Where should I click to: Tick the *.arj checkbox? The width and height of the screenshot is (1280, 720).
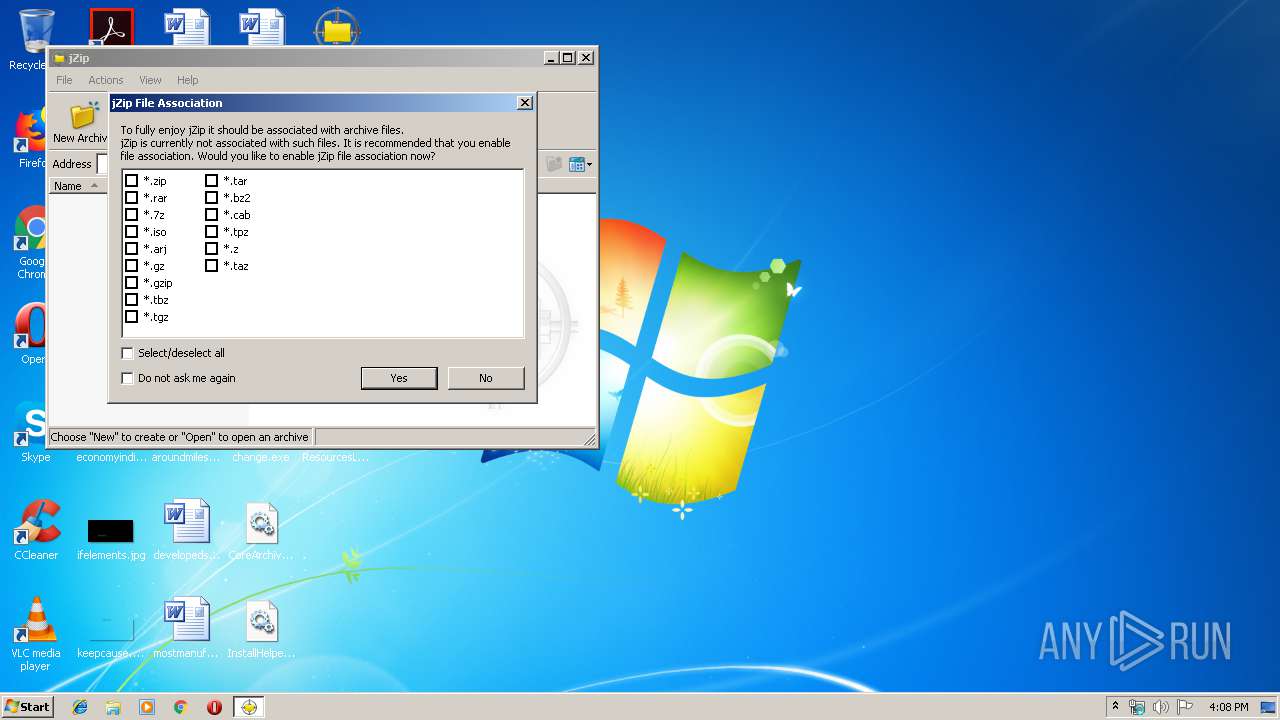131,249
